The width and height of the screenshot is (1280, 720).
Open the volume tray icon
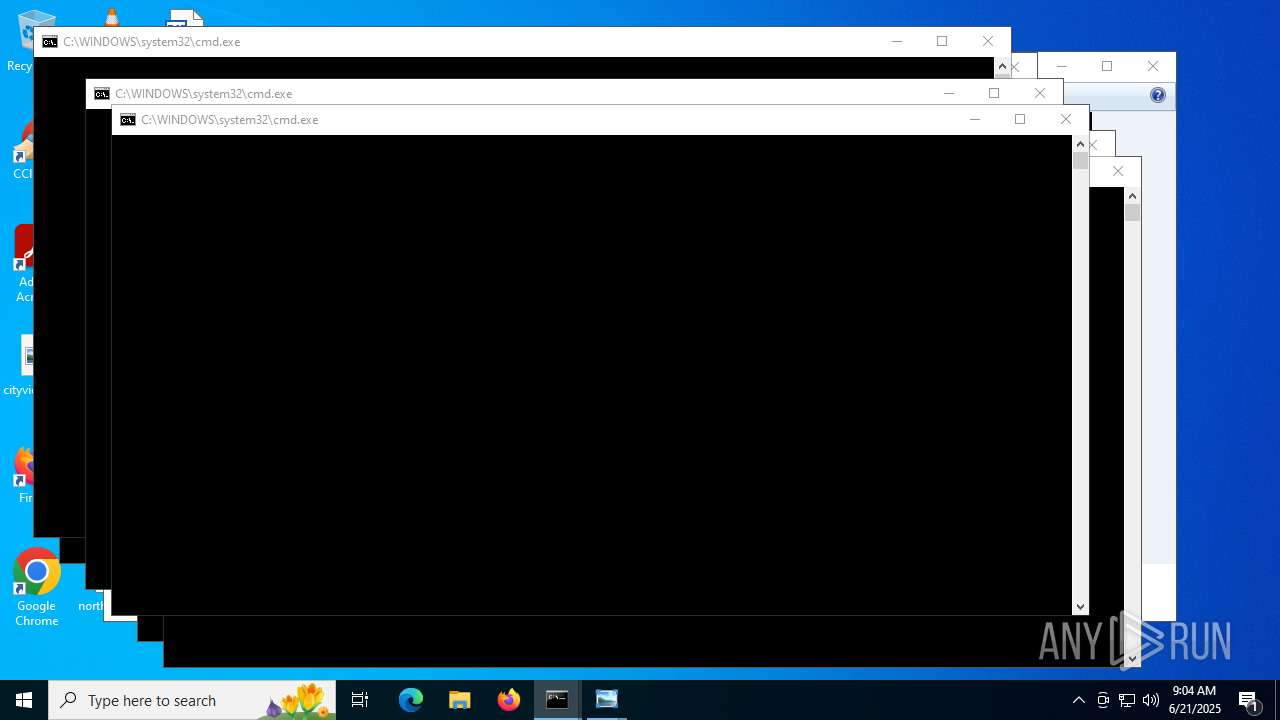[1151, 700]
